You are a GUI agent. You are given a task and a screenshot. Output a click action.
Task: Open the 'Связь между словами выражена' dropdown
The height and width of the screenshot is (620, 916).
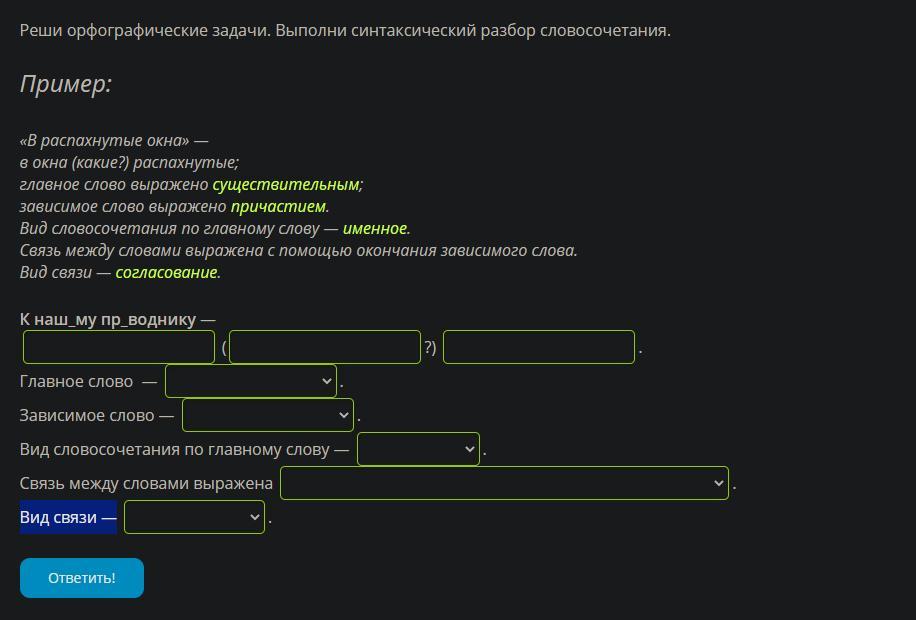(504, 483)
